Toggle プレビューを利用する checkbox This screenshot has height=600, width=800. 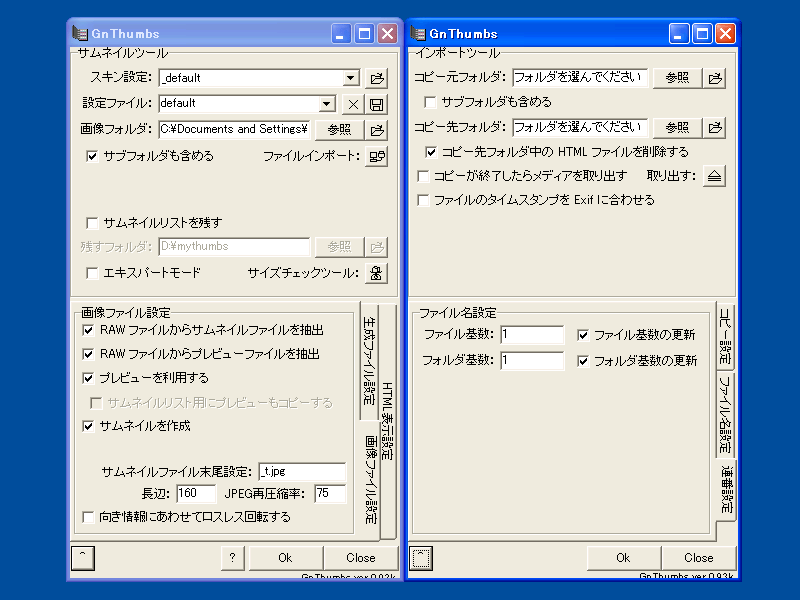click(x=88, y=378)
